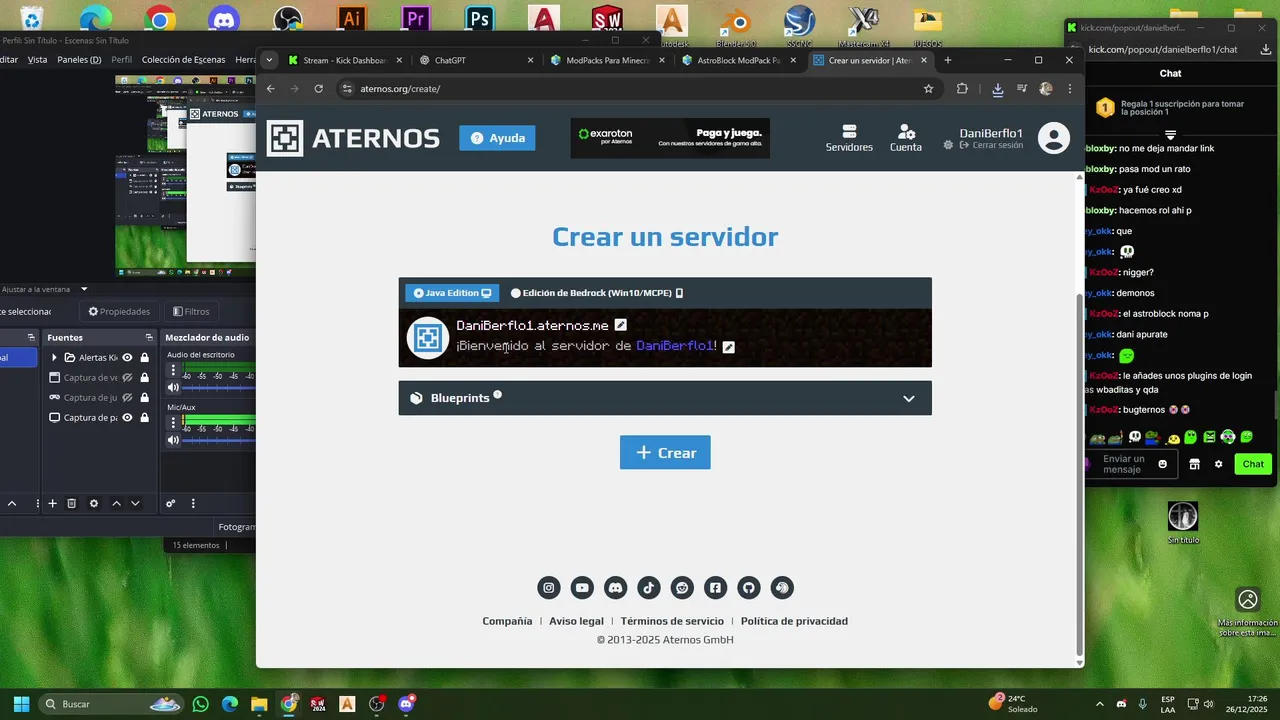Mute Audio del escritorio in OBS

[x=173, y=388]
